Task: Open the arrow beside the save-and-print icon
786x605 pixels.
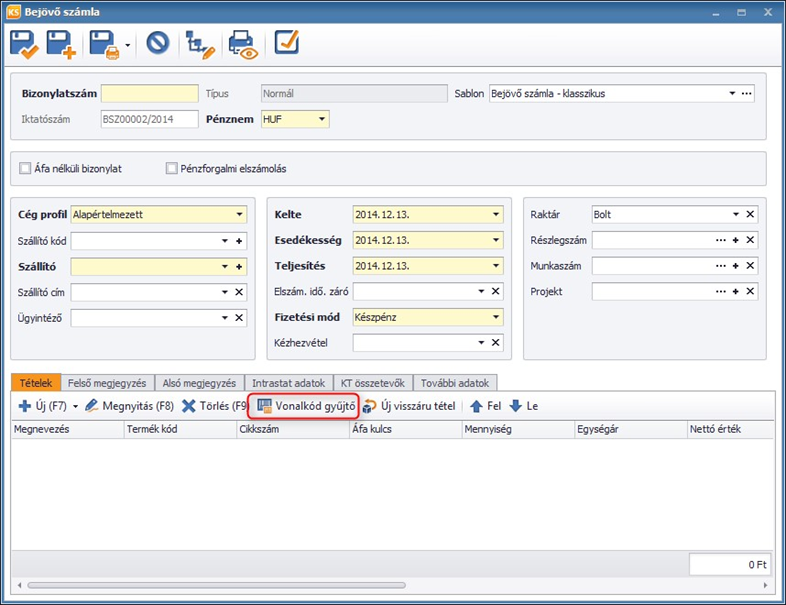Action: pos(128,45)
